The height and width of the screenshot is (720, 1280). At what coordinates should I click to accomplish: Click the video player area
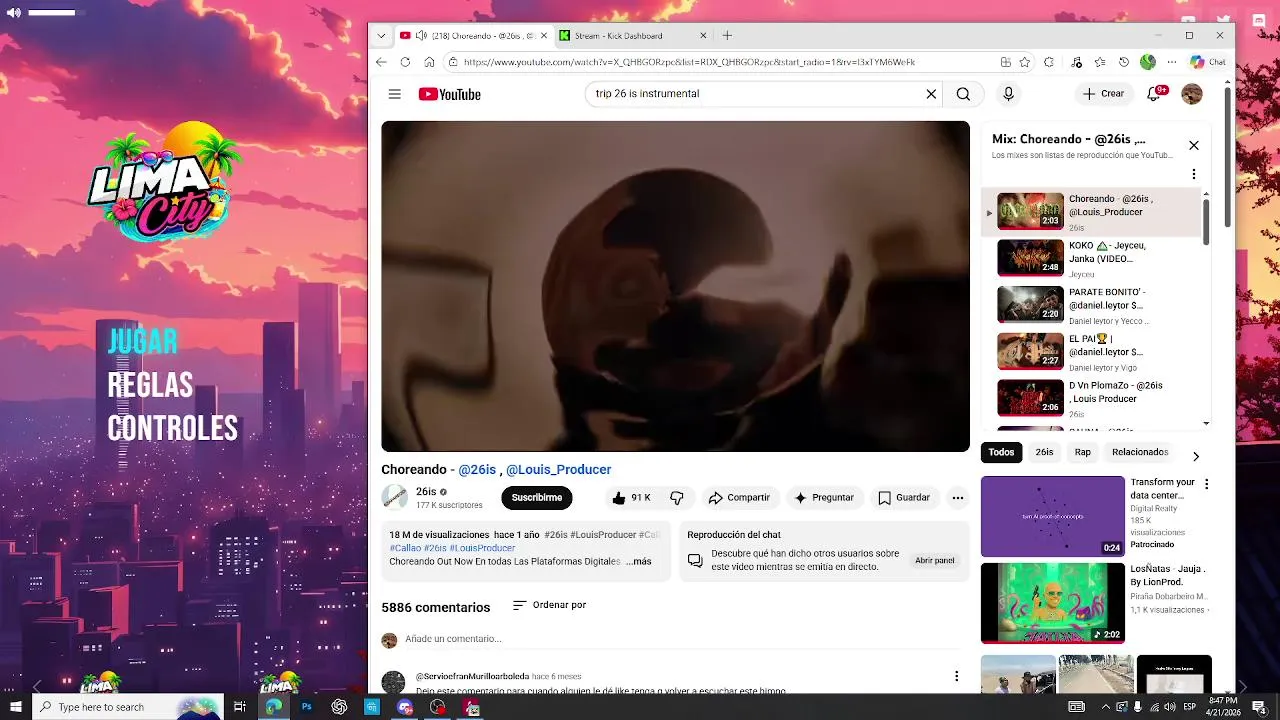pyautogui.click(x=675, y=286)
